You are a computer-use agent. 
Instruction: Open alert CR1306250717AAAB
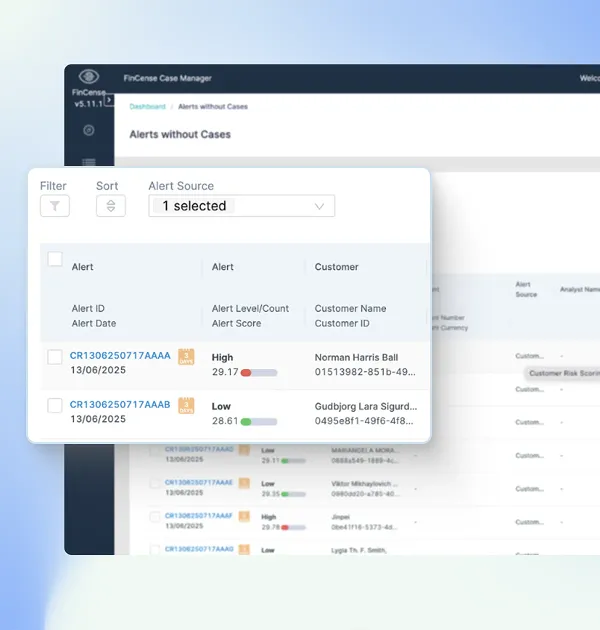coord(120,405)
